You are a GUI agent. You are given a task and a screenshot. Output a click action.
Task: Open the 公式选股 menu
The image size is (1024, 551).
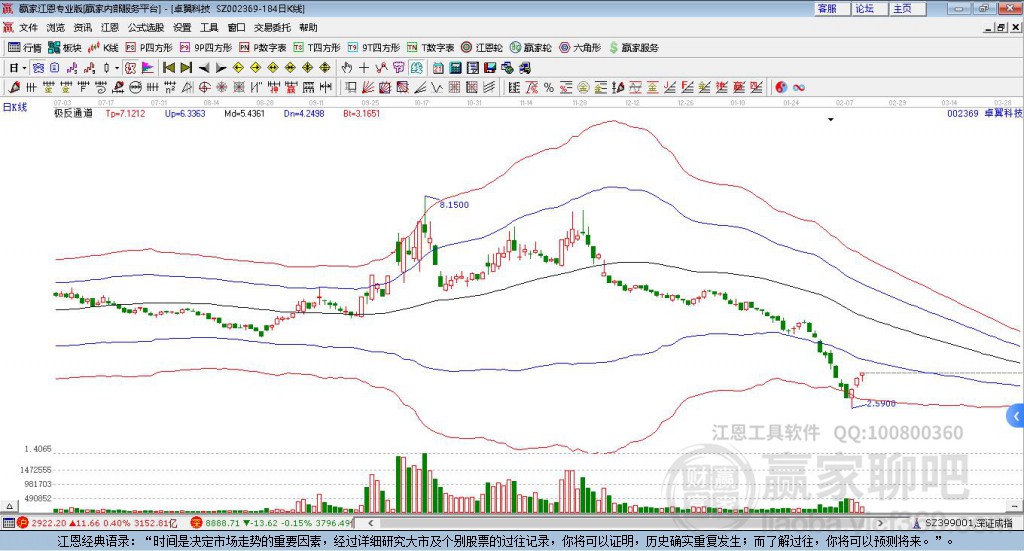click(146, 27)
